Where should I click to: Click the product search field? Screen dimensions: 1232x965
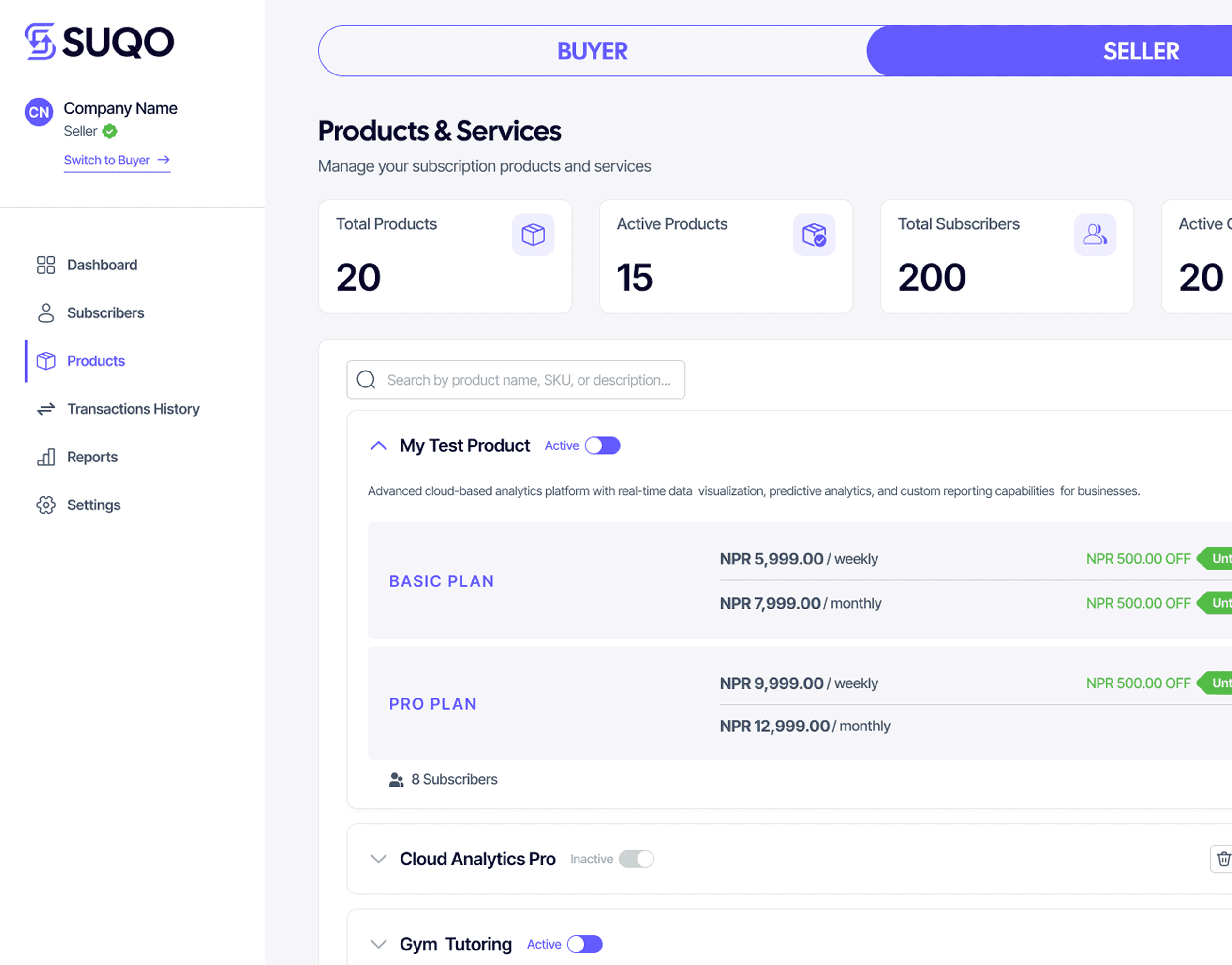(516, 380)
